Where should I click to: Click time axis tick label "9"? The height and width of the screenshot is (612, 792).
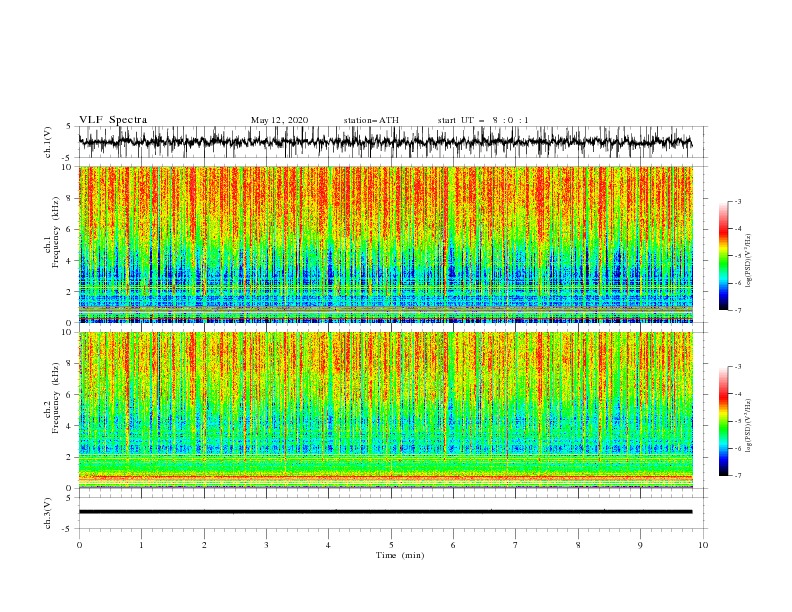coord(640,545)
